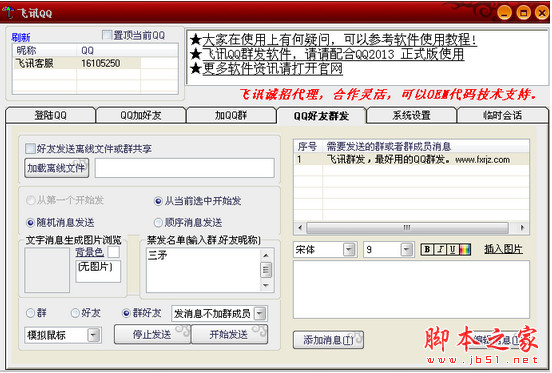Viewport: 552px width, 373px height.
Task: Select message row 1 飞讯群发
Action: (411, 159)
